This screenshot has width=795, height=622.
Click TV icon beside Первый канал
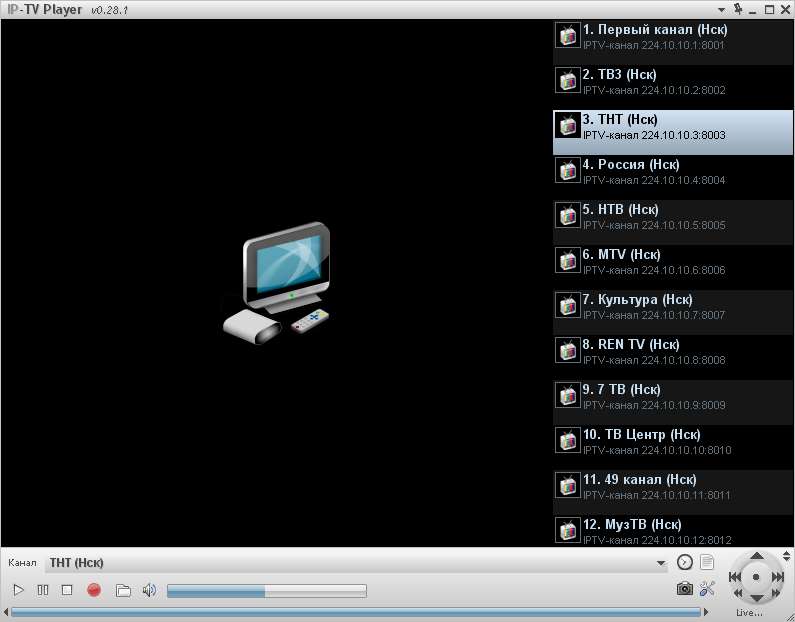[568, 35]
